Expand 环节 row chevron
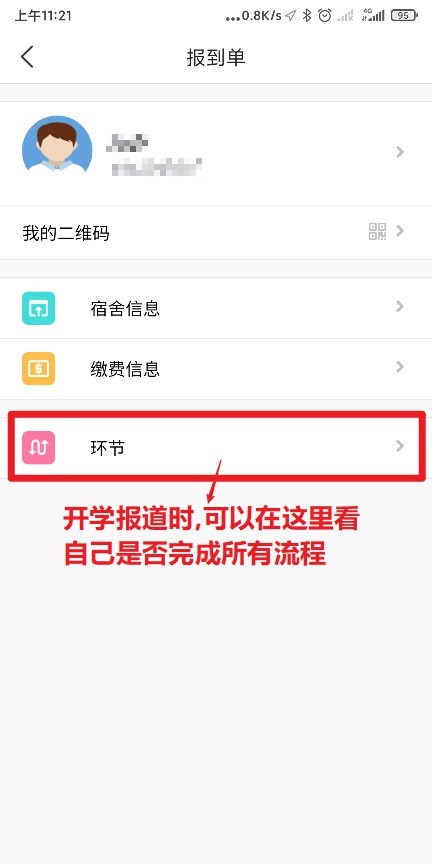 (x=400, y=446)
